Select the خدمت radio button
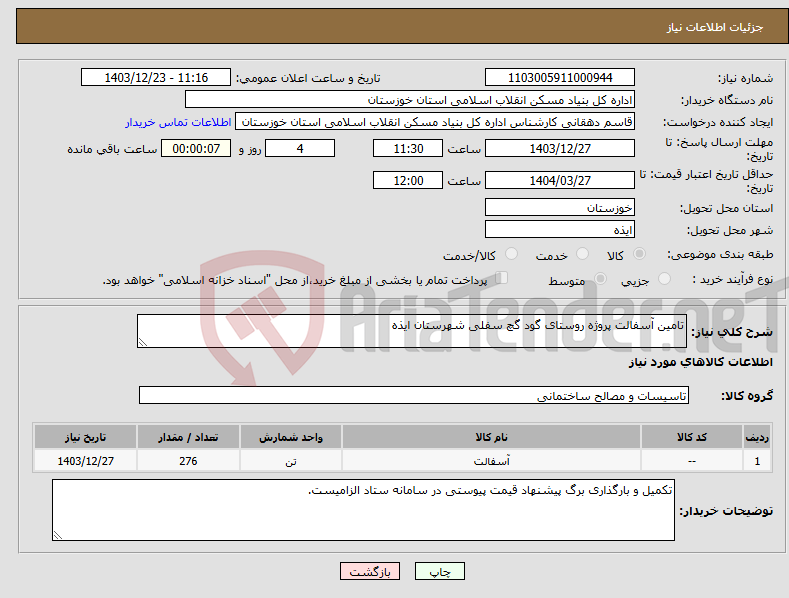Viewport: 789px width, 598px height. 582,254
